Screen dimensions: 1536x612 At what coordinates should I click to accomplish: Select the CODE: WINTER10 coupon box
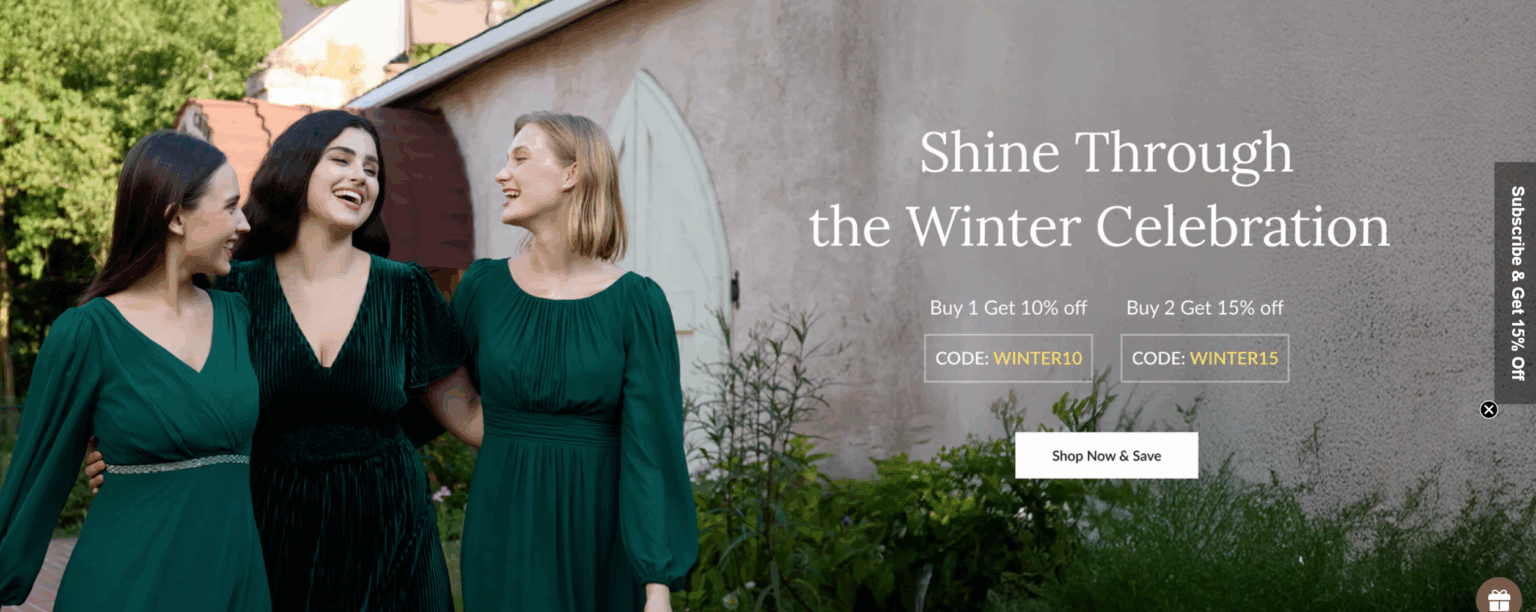(x=1008, y=358)
